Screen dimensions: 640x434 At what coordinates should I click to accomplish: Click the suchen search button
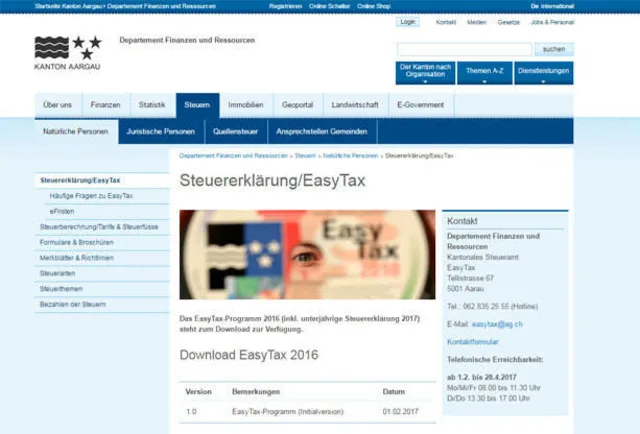tap(554, 49)
